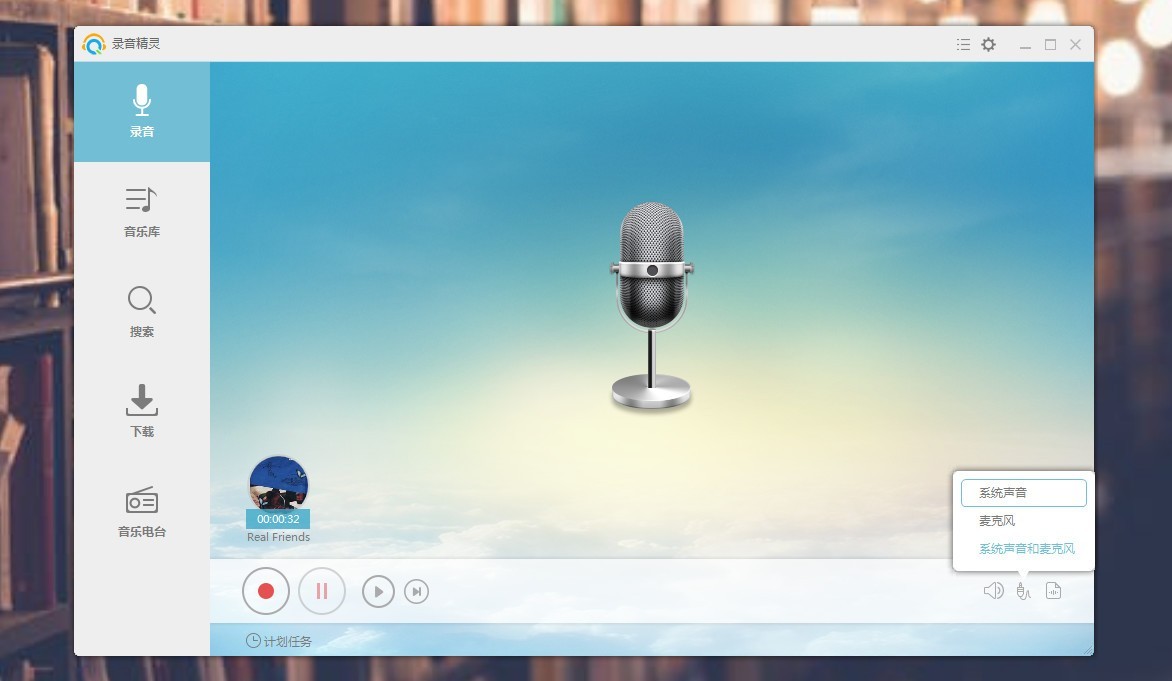This screenshot has height=681, width=1172.
Task: Open the 音乐电台 radio section
Action: click(x=142, y=512)
